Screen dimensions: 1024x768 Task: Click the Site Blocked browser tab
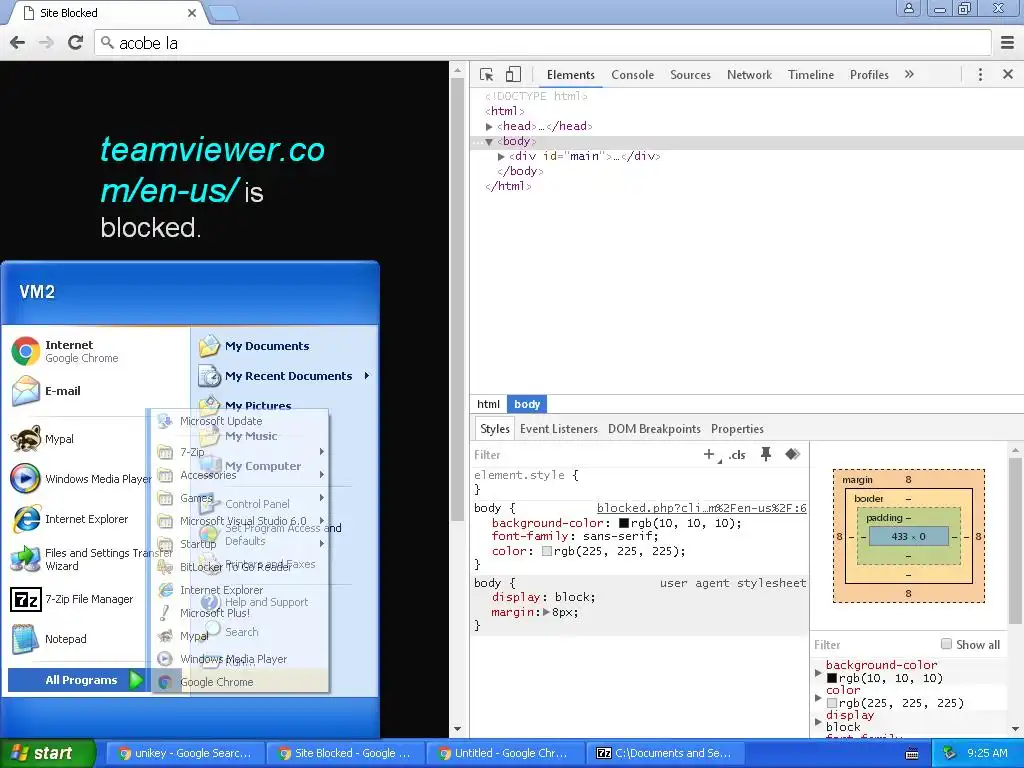click(x=108, y=13)
